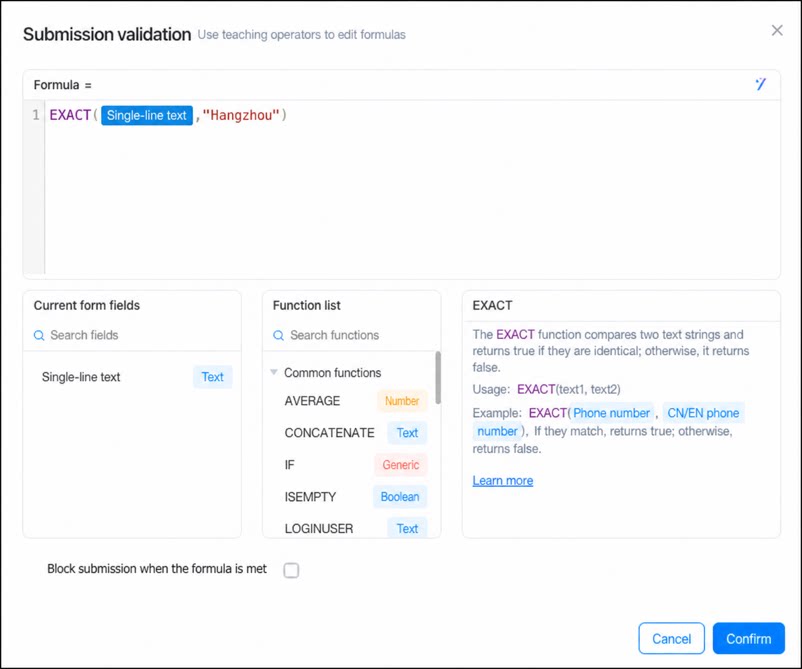Collapse the Common functions group
Screen dimensions: 802x669
[274, 372]
